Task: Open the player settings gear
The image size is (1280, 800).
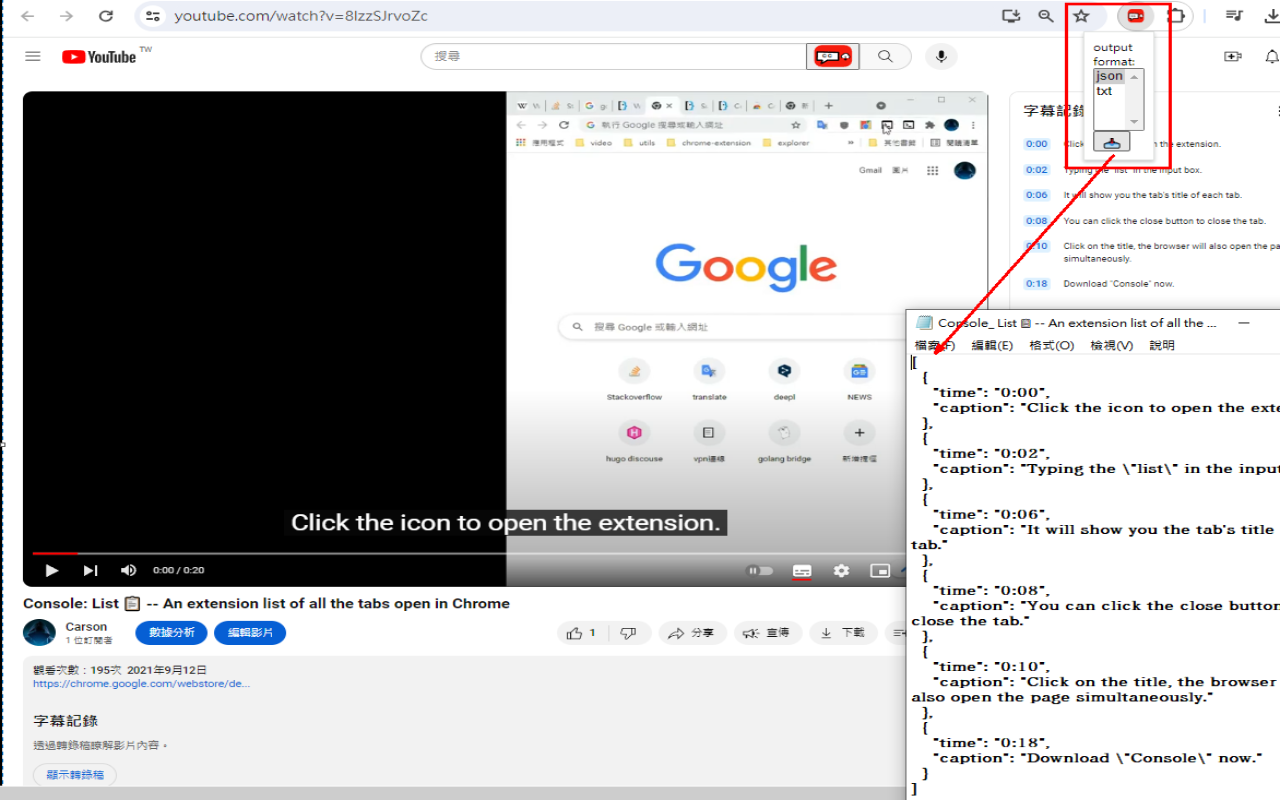Action: 841,570
